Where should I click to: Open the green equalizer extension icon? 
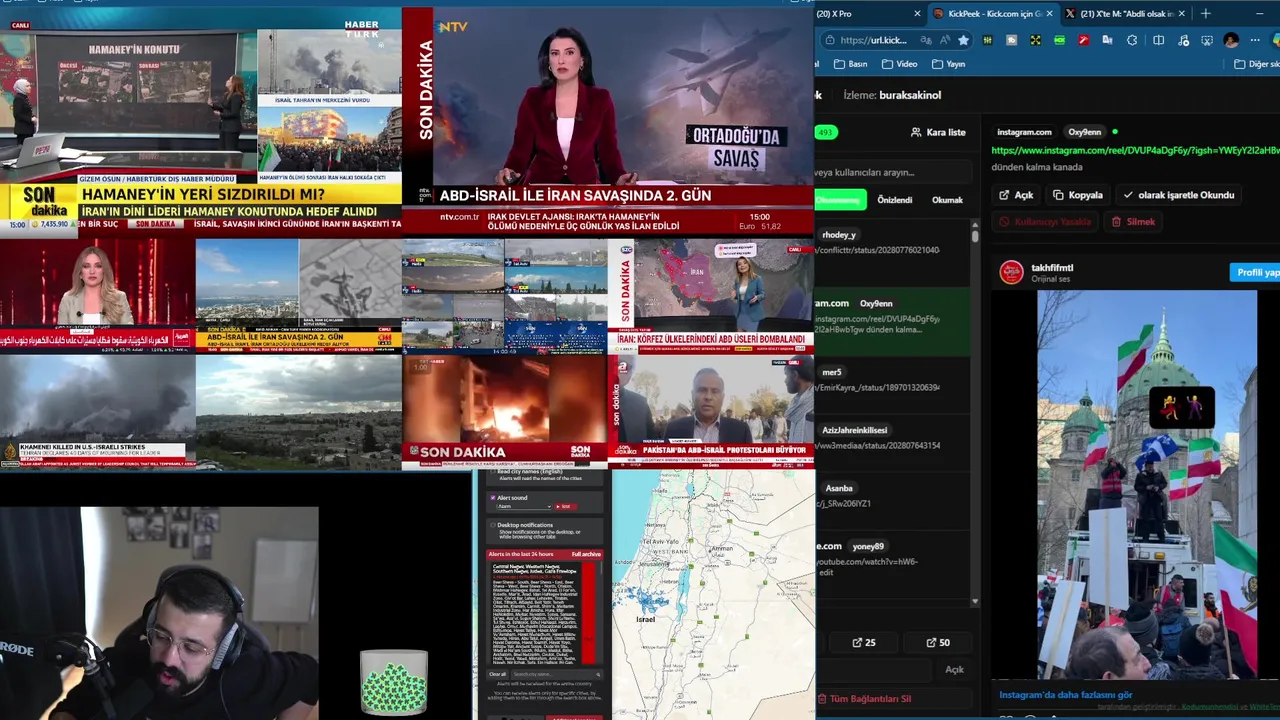(x=987, y=40)
